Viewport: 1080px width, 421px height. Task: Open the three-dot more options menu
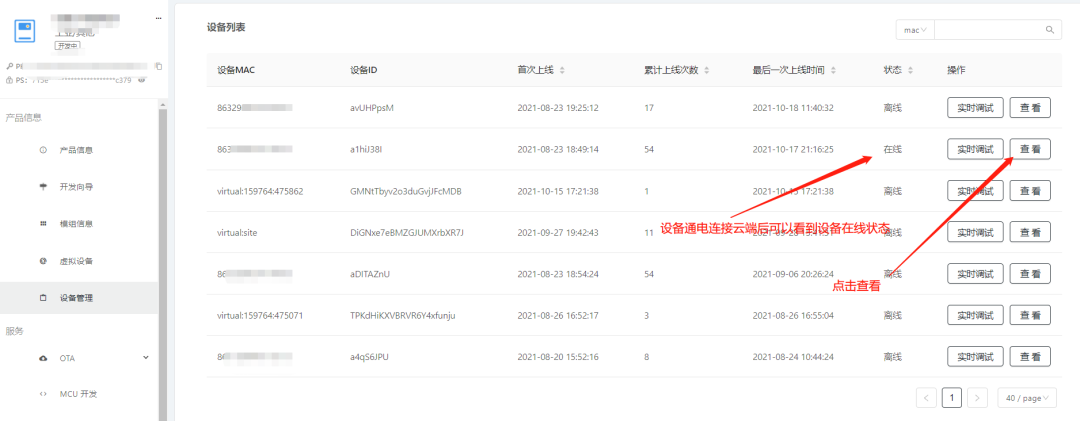pyautogui.click(x=158, y=19)
